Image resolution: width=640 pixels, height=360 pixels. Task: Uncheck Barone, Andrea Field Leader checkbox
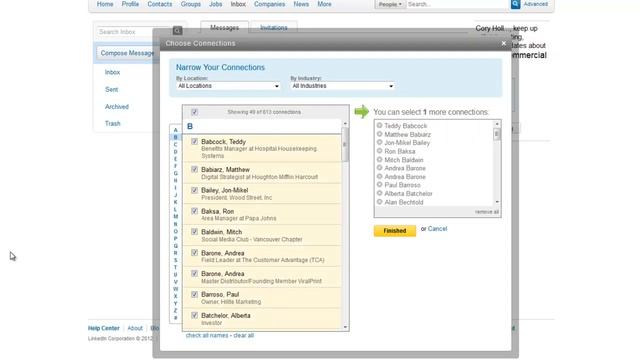(x=194, y=253)
